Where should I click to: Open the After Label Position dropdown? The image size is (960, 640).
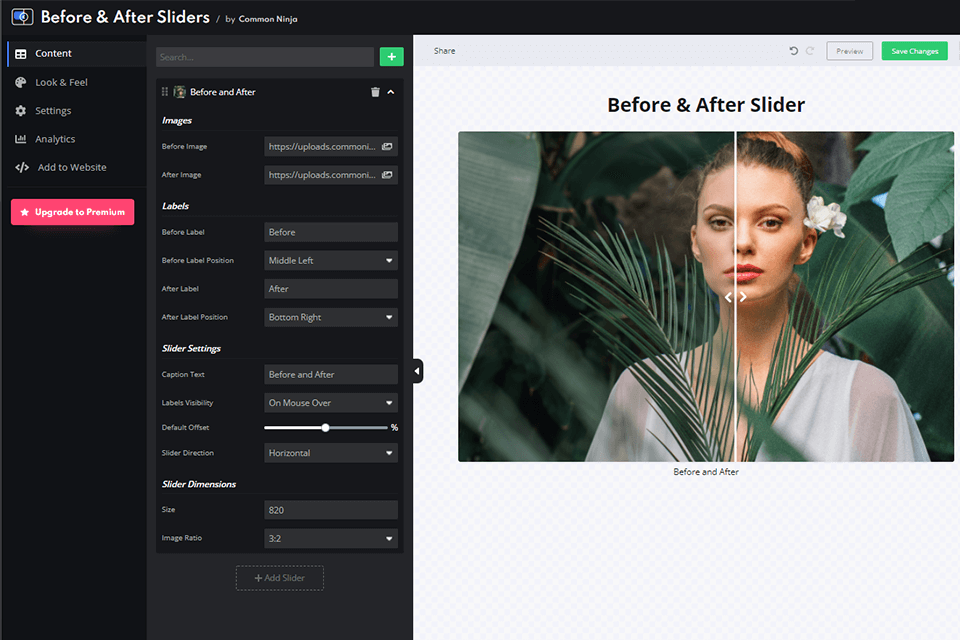[x=331, y=317]
